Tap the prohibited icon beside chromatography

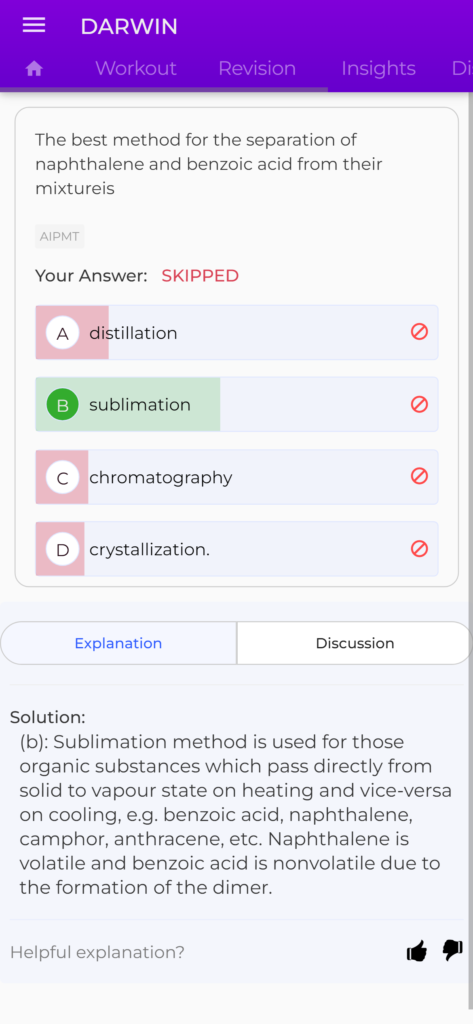tap(419, 476)
